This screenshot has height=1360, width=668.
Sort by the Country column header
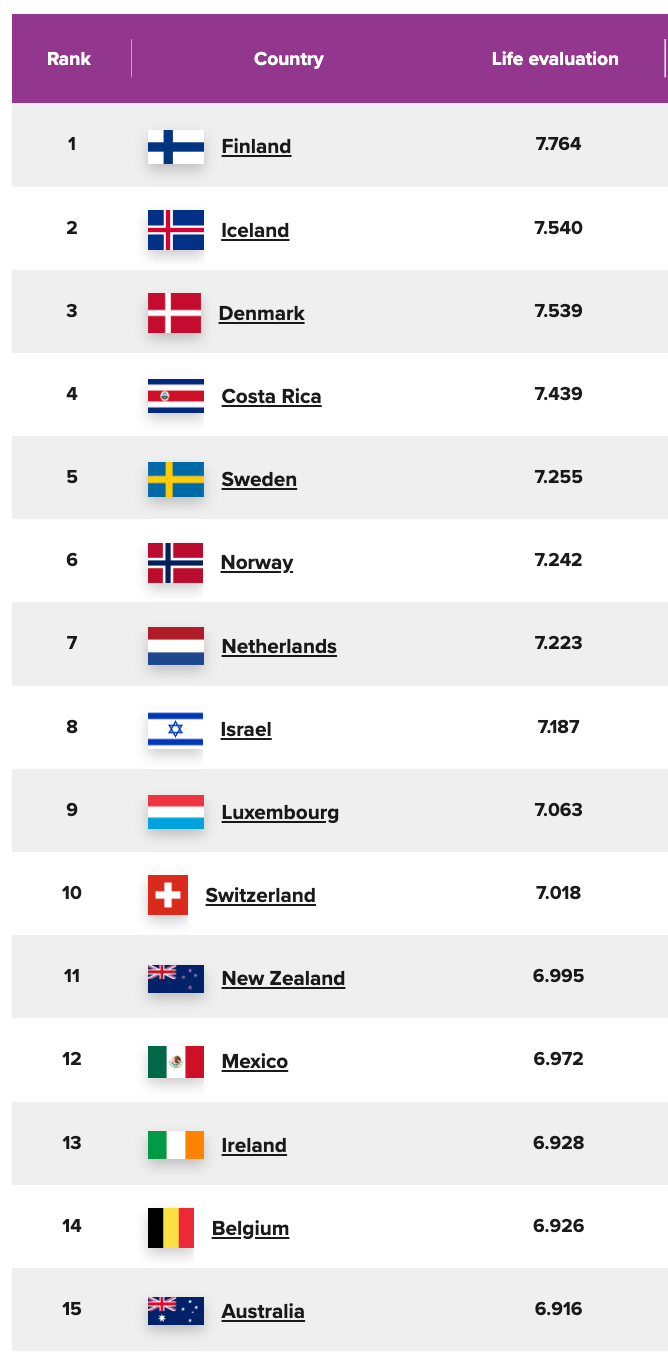tap(289, 59)
